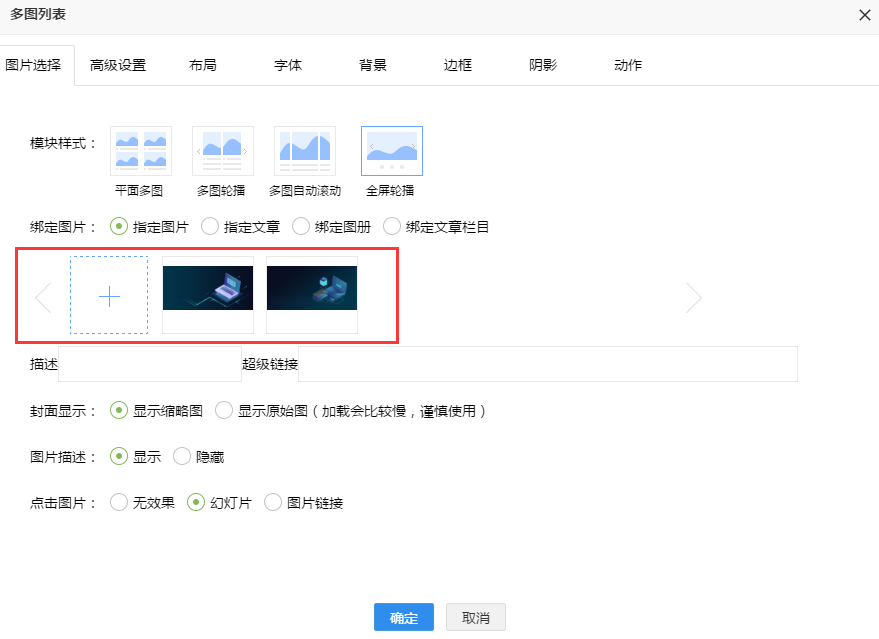Select the 全屏轮播 style icon
Image resolution: width=879 pixels, height=639 pixels.
[x=392, y=151]
